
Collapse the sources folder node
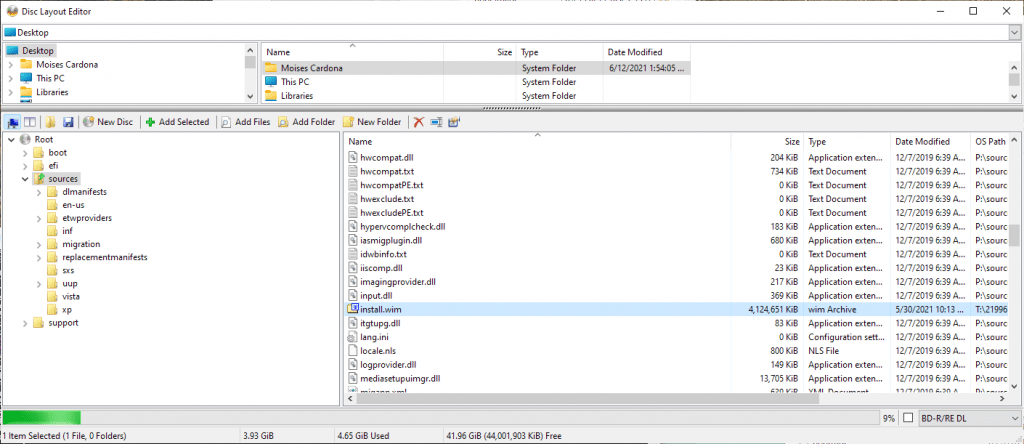(x=25, y=178)
